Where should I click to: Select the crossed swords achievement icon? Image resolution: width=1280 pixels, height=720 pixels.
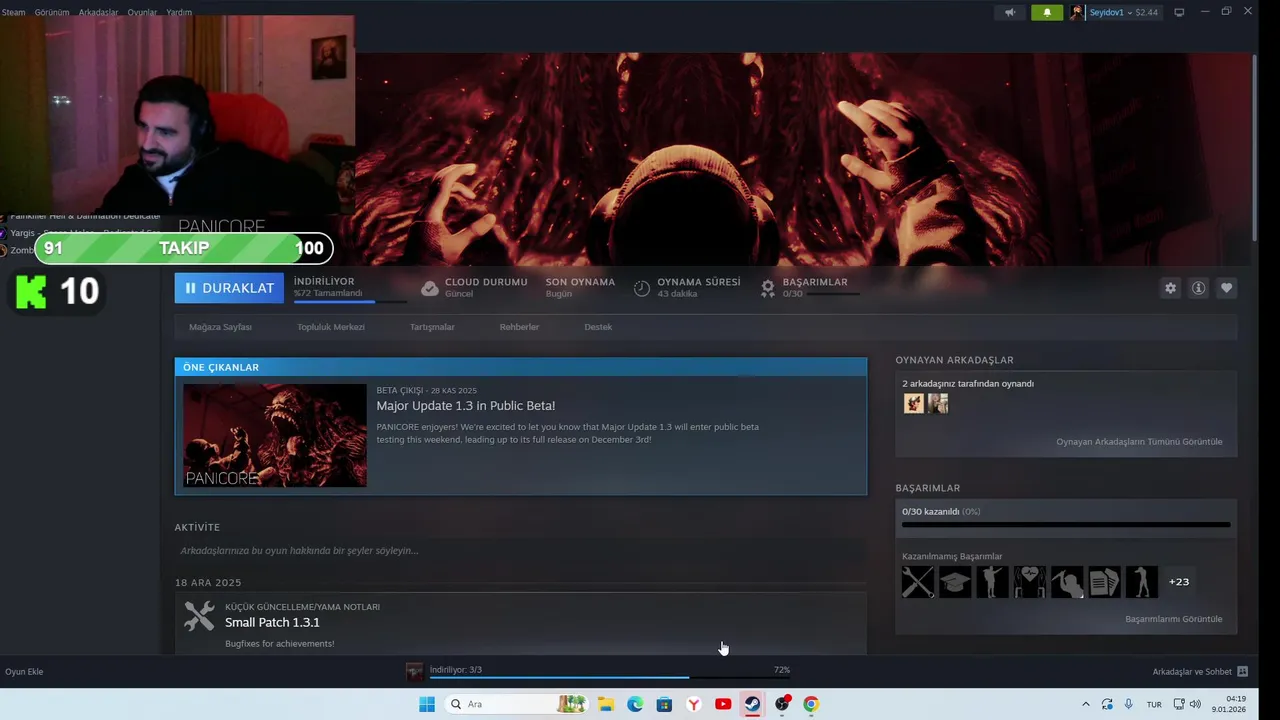pos(918,582)
